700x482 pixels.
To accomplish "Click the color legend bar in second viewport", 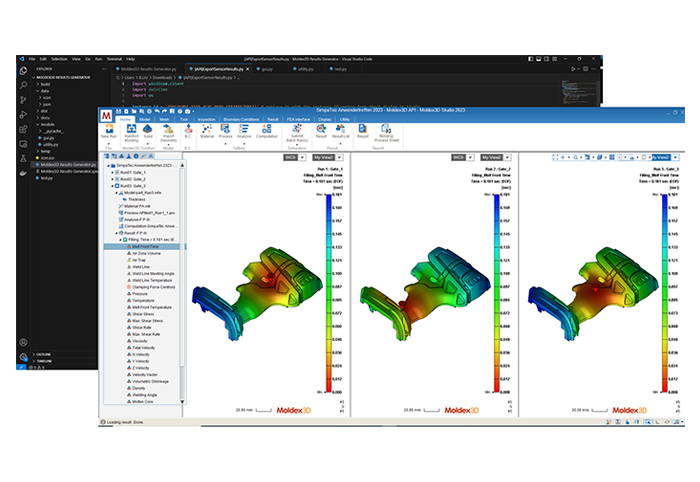I will pyautogui.click(x=496, y=293).
